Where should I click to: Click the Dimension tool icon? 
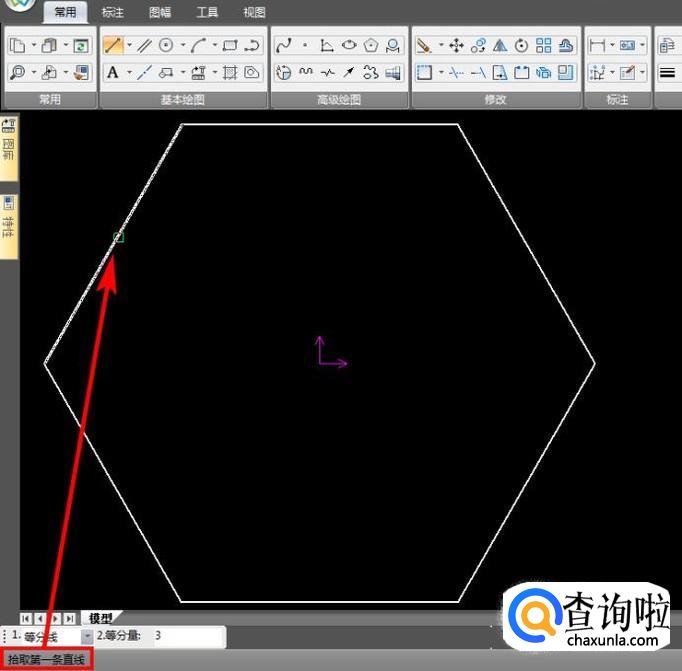(597, 45)
